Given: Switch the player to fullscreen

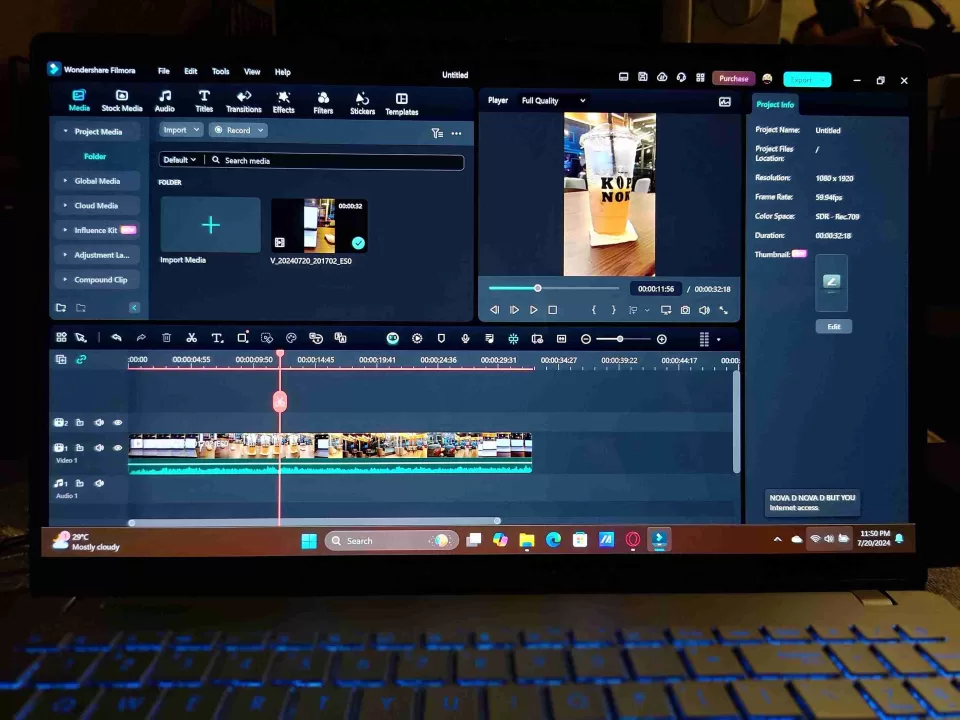Looking at the screenshot, I should (x=724, y=310).
